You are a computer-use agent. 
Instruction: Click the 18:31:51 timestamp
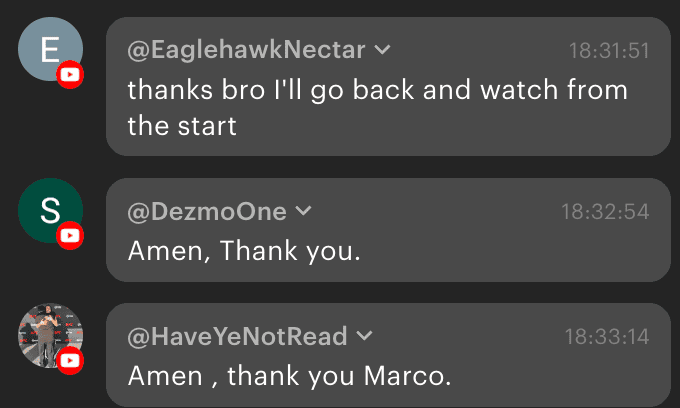pyautogui.click(x=609, y=50)
